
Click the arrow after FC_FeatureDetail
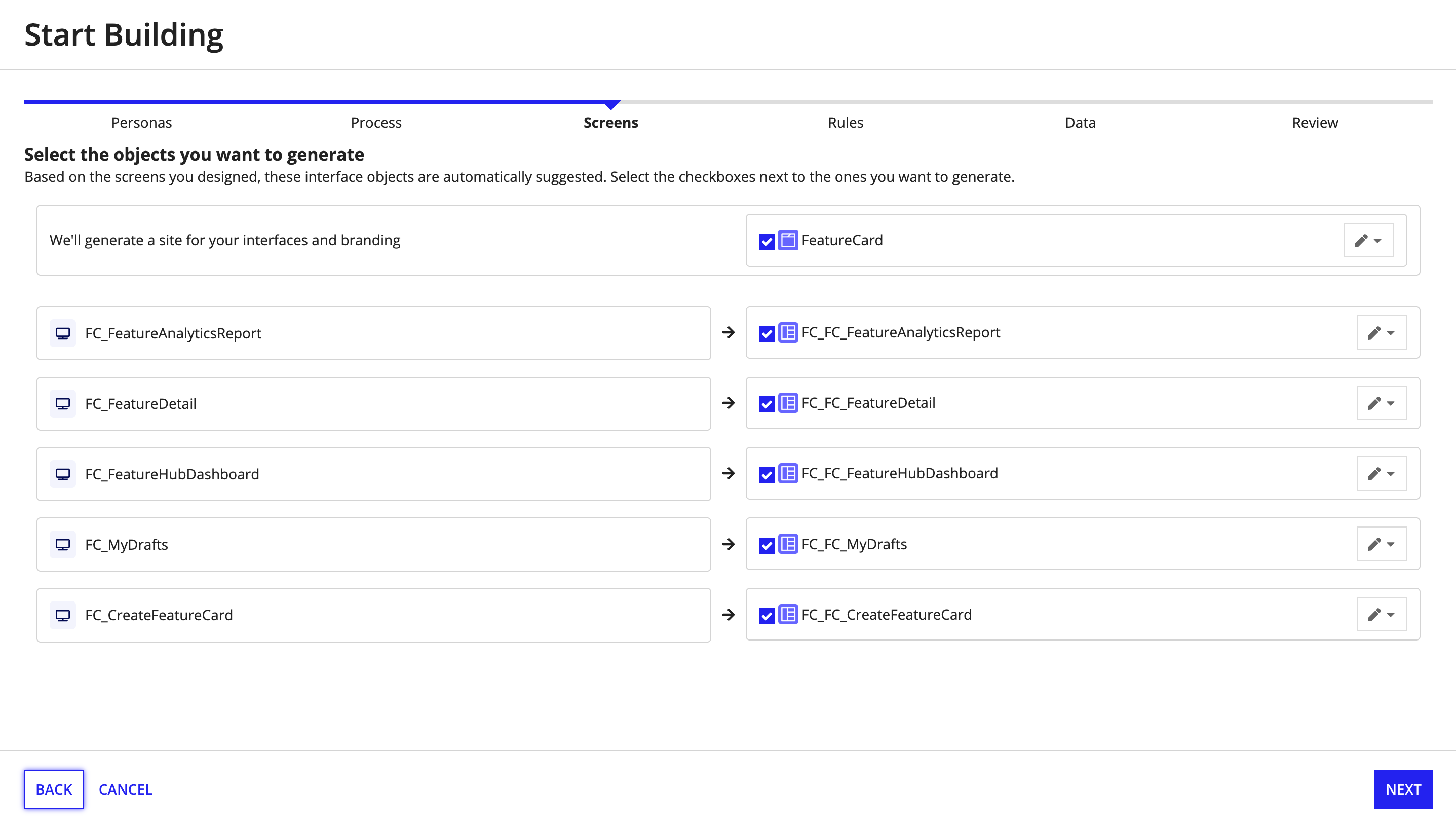(729, 403)
